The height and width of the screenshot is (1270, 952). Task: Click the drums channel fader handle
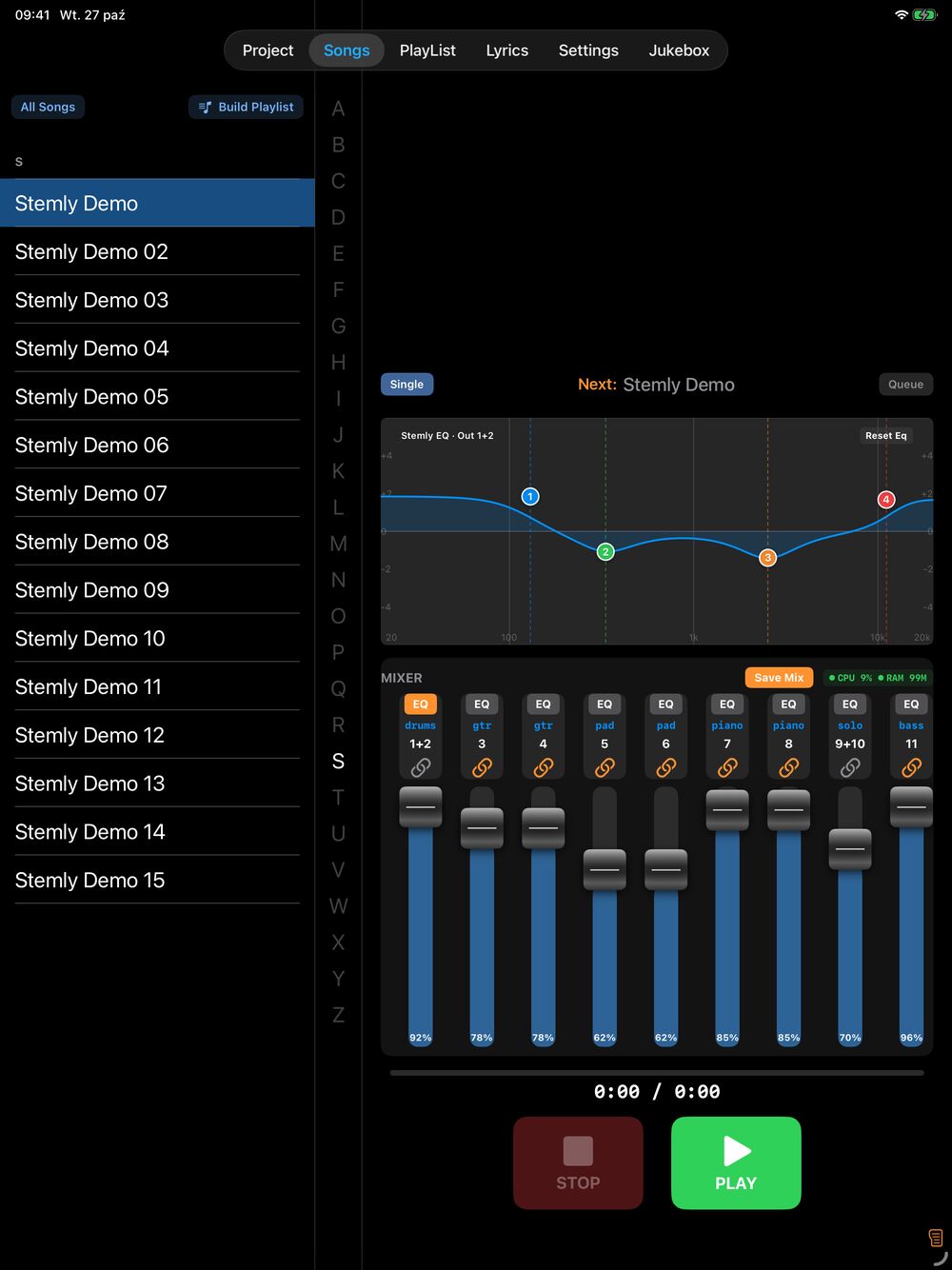[420, 806]
